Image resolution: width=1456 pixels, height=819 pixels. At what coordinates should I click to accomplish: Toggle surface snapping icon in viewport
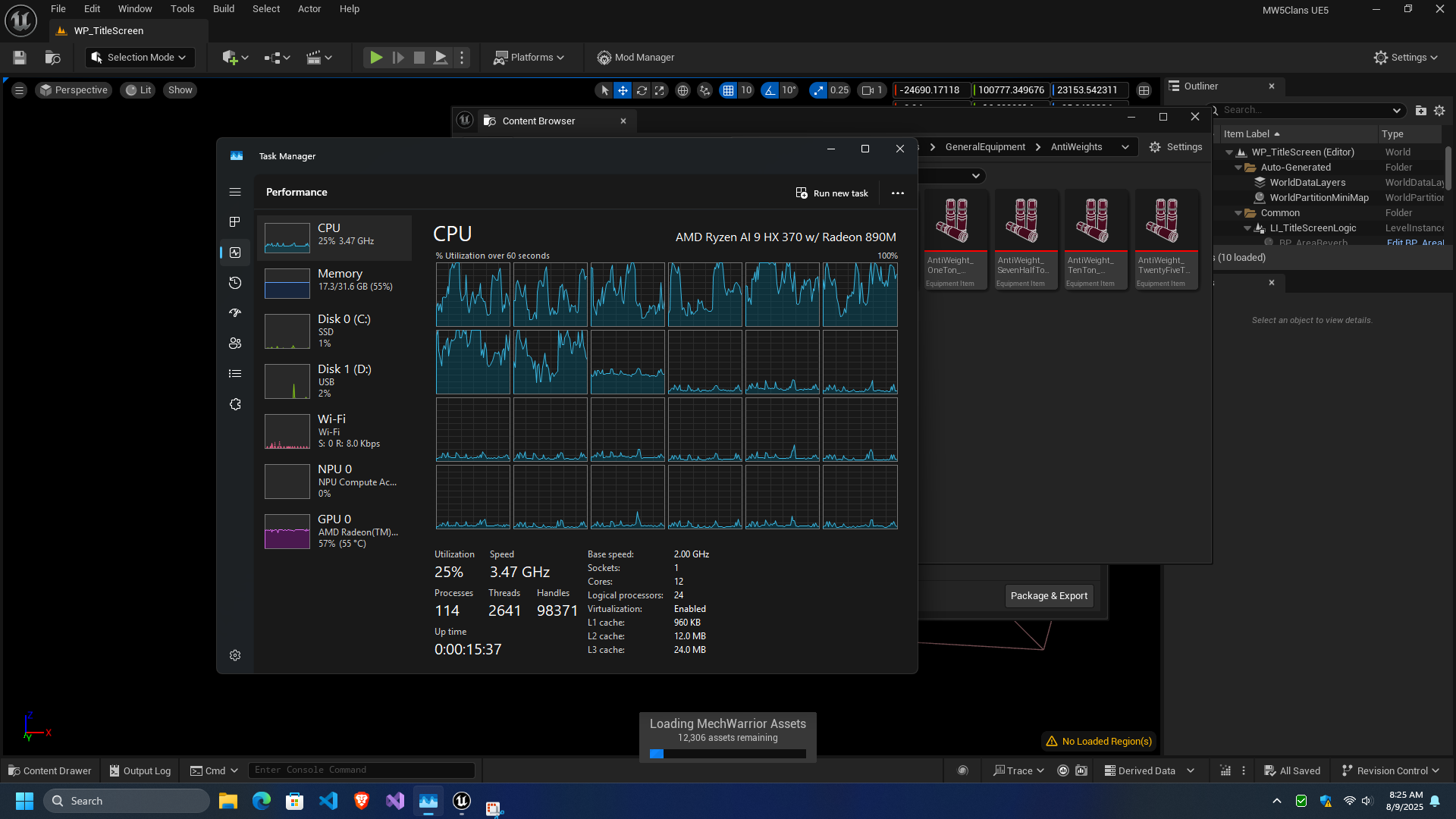pos(704,90)
